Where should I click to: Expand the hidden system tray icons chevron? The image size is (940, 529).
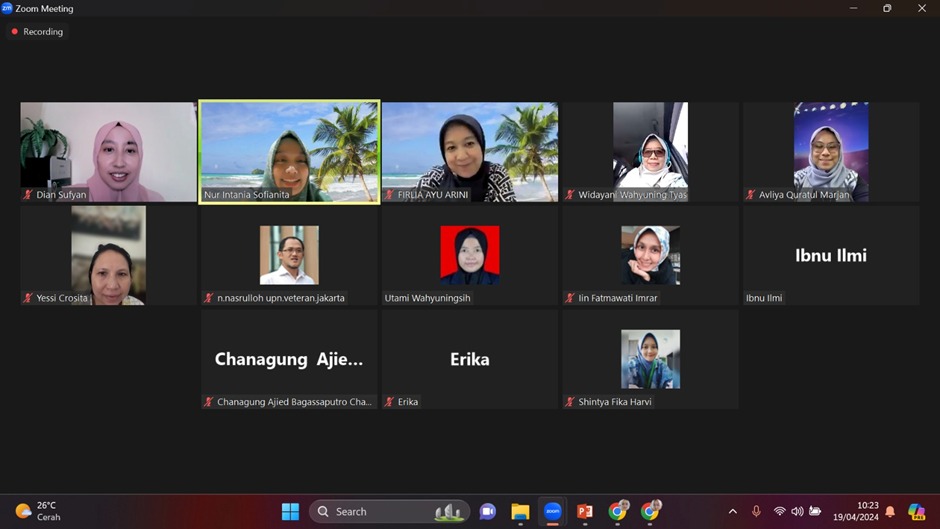(733, 511)
